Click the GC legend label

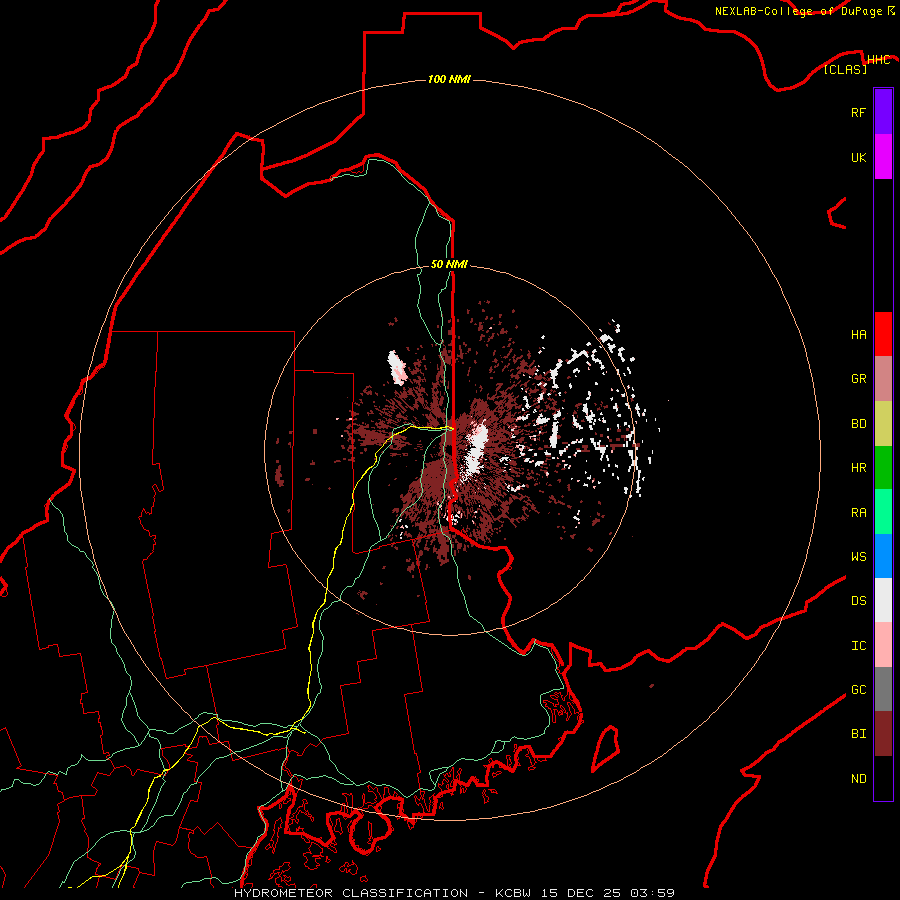coord(858,690)
